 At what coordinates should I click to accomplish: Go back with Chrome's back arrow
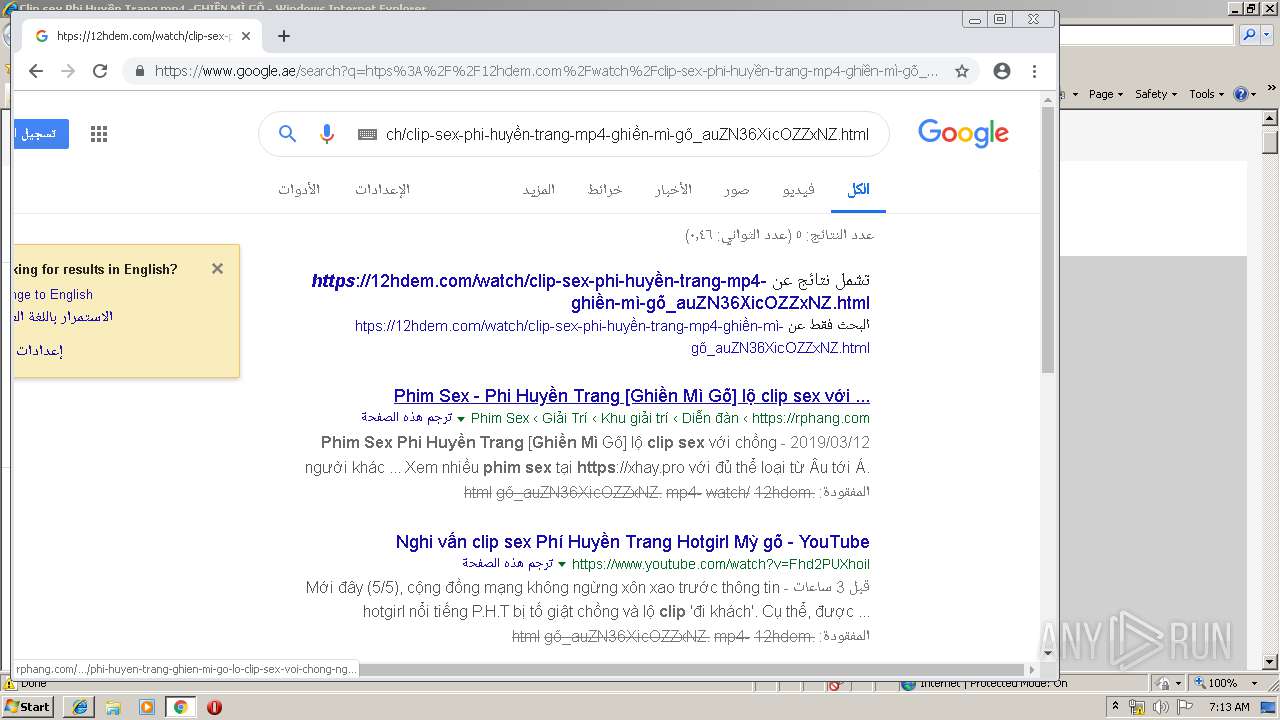point(36,71)
